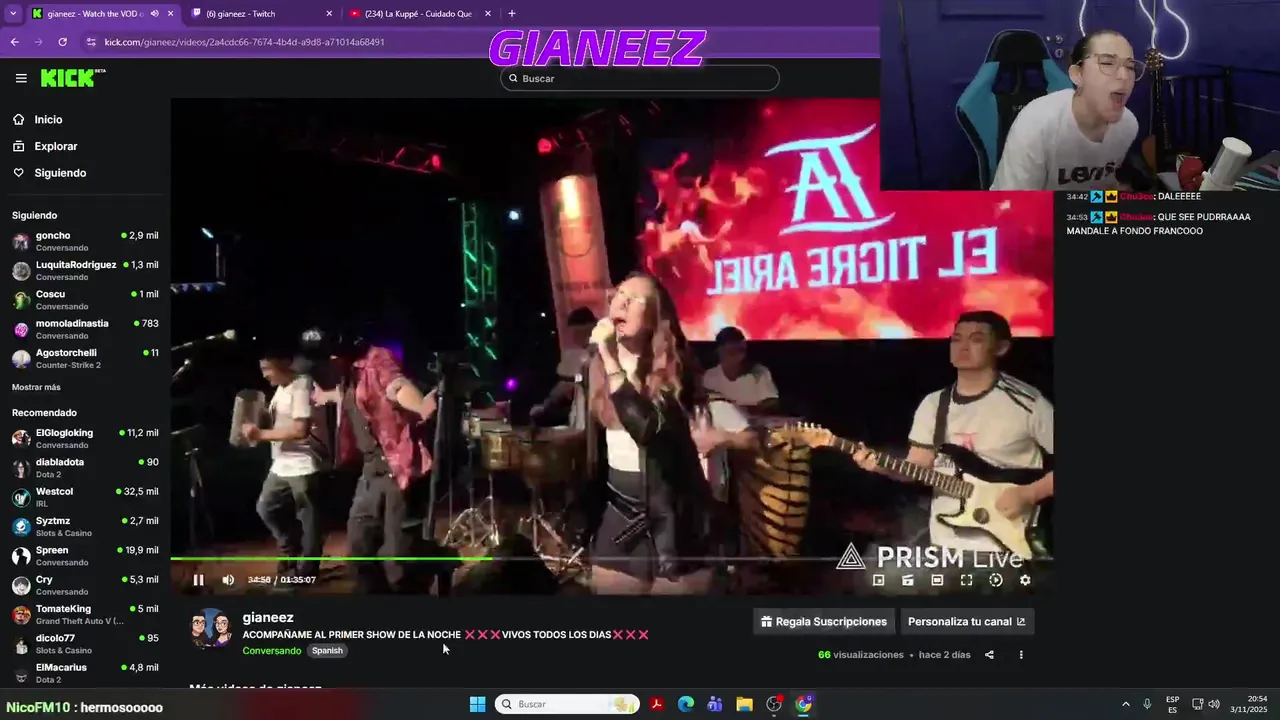Open video player settings gear
This screenshot has height=720, width=1280.
pos(1024,580)
